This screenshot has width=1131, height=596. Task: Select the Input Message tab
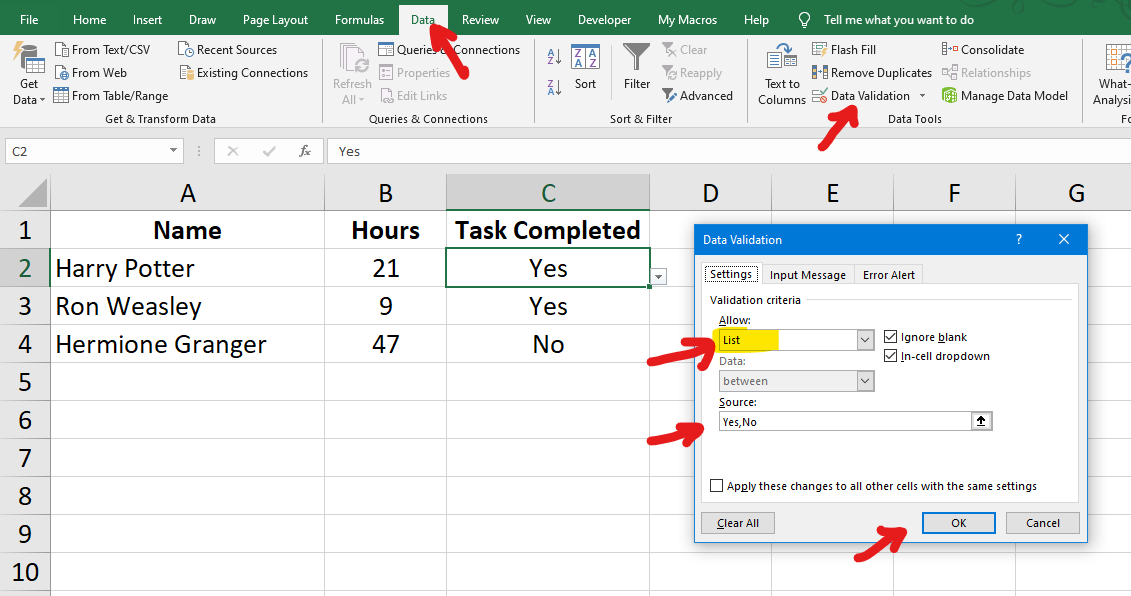(x=808, y=275)
